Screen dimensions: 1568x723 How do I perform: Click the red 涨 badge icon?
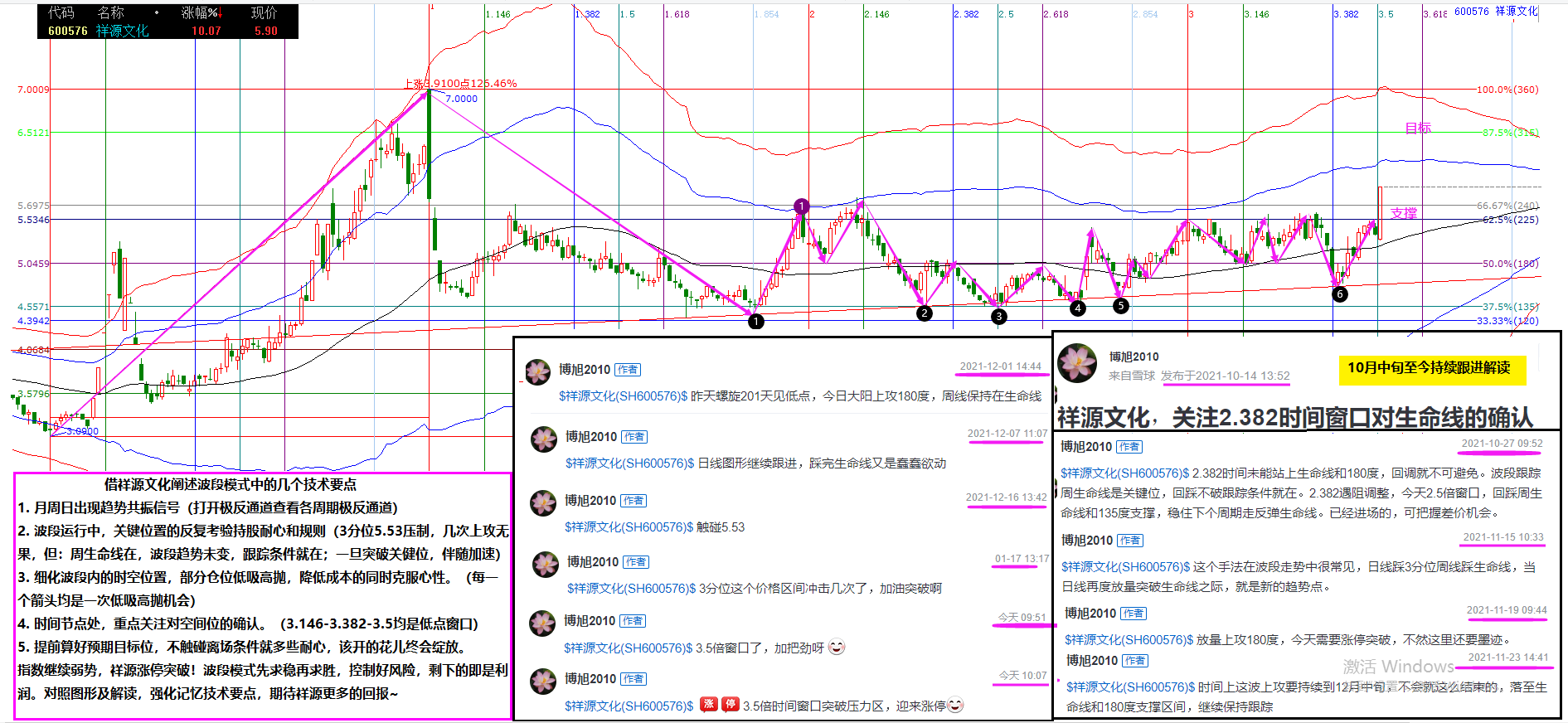(709, 705)
